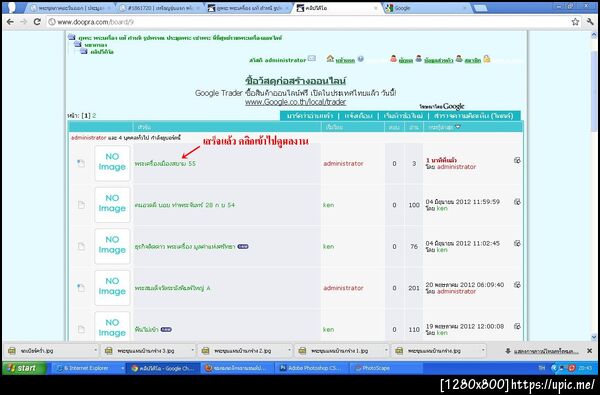The width and height of the screenshot is (600, 395).
Task: Click the view count 201
Action: (x=414, y=288)
